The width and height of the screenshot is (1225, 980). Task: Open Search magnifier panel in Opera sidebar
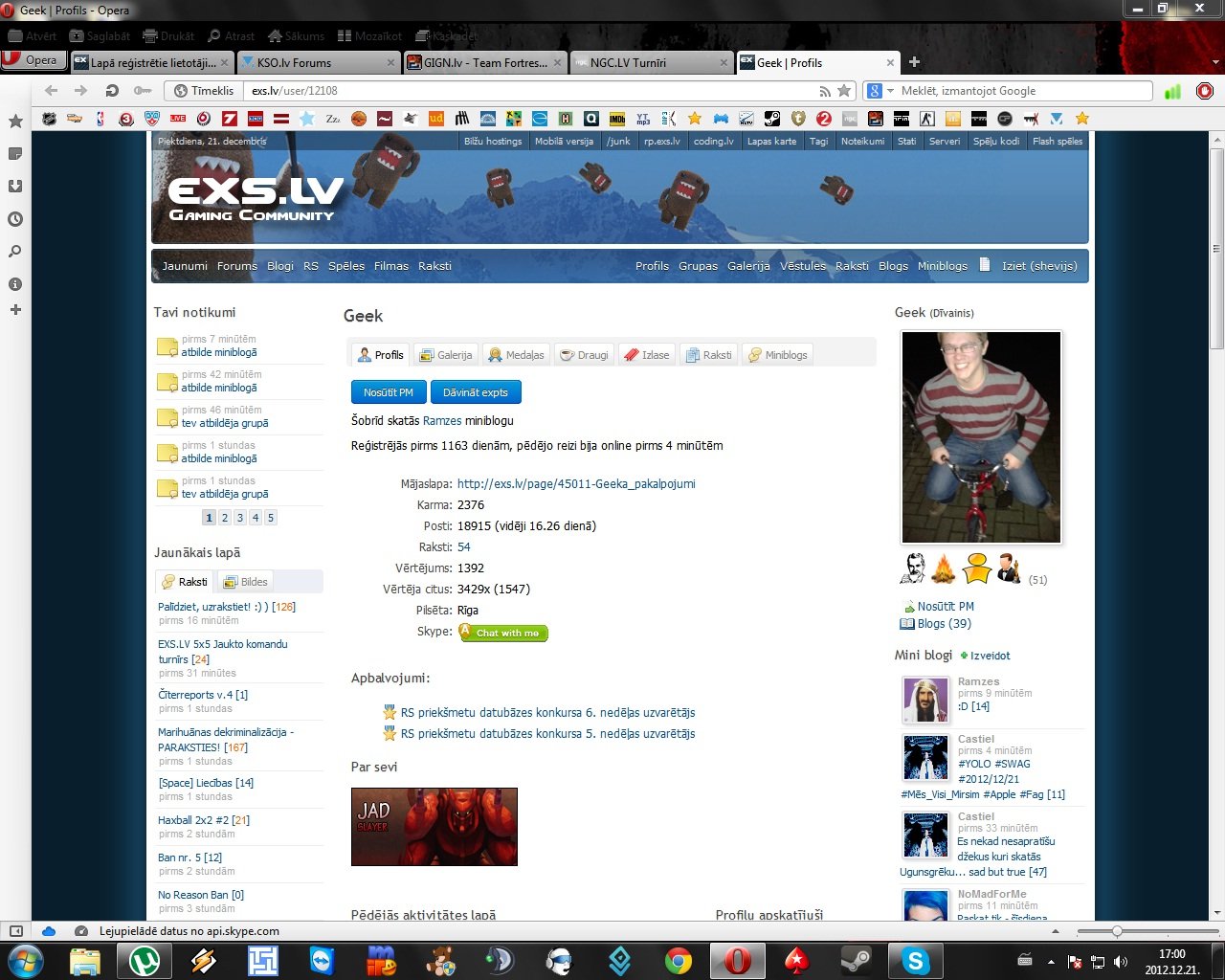click(15, 252)
